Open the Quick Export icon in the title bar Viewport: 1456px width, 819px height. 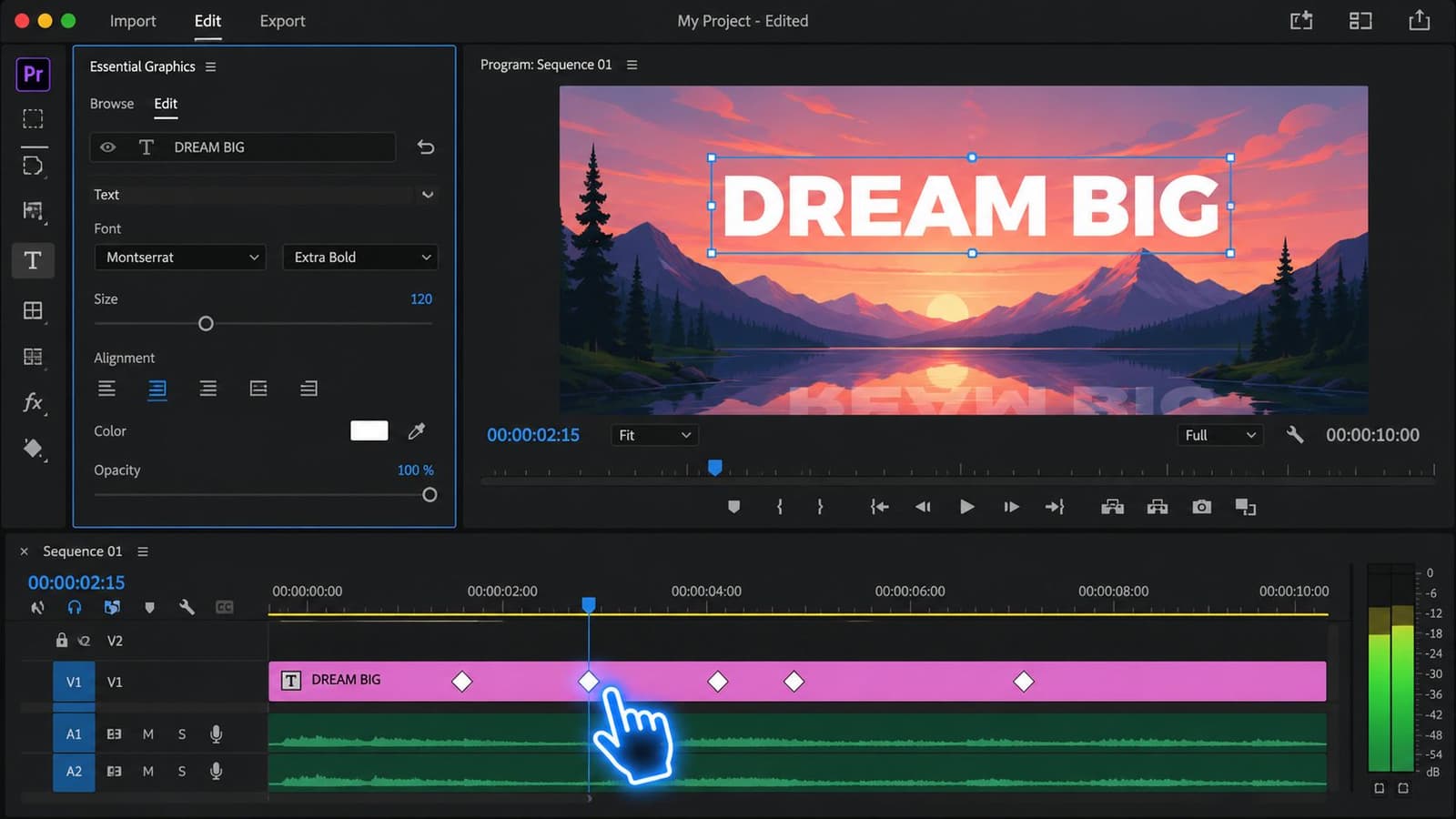(1301, 20)
